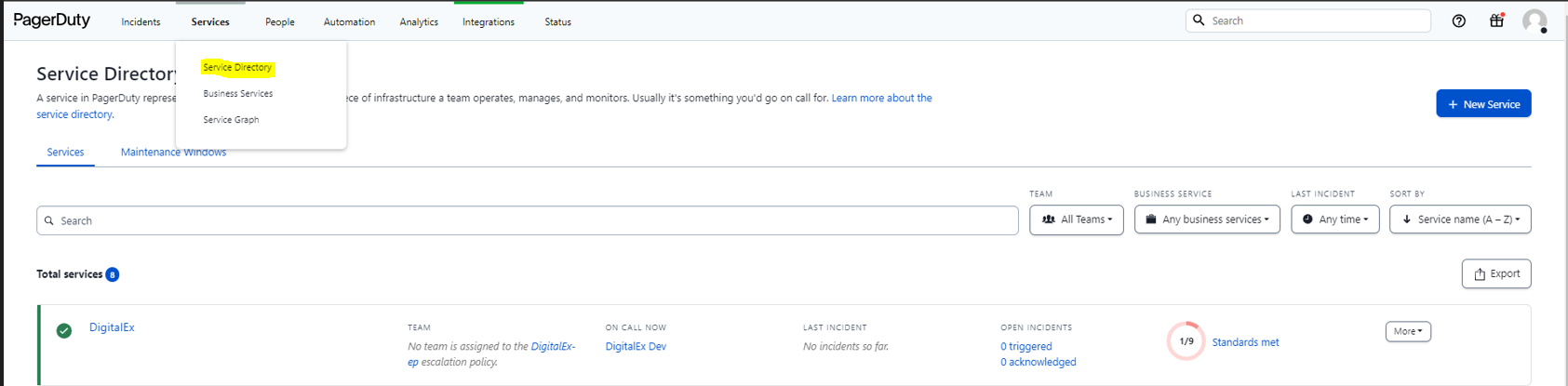Viewport: 1568px width, 386px height.
Task: Click the 1/9 standards progress ring
Action: [x=1186, y=341]
